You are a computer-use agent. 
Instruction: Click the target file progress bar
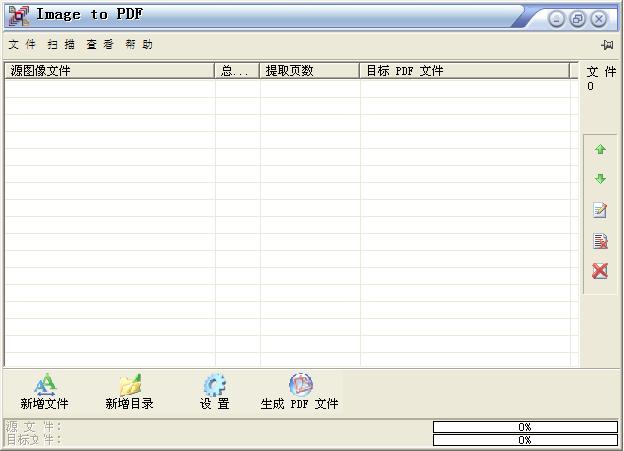point(525,440)
